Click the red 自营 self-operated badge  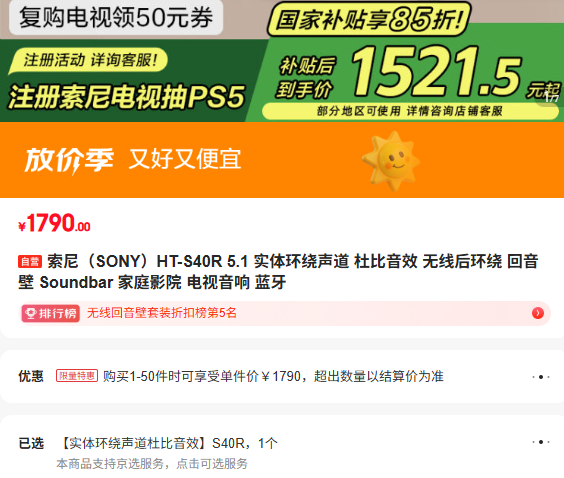[x=30, y=261]
